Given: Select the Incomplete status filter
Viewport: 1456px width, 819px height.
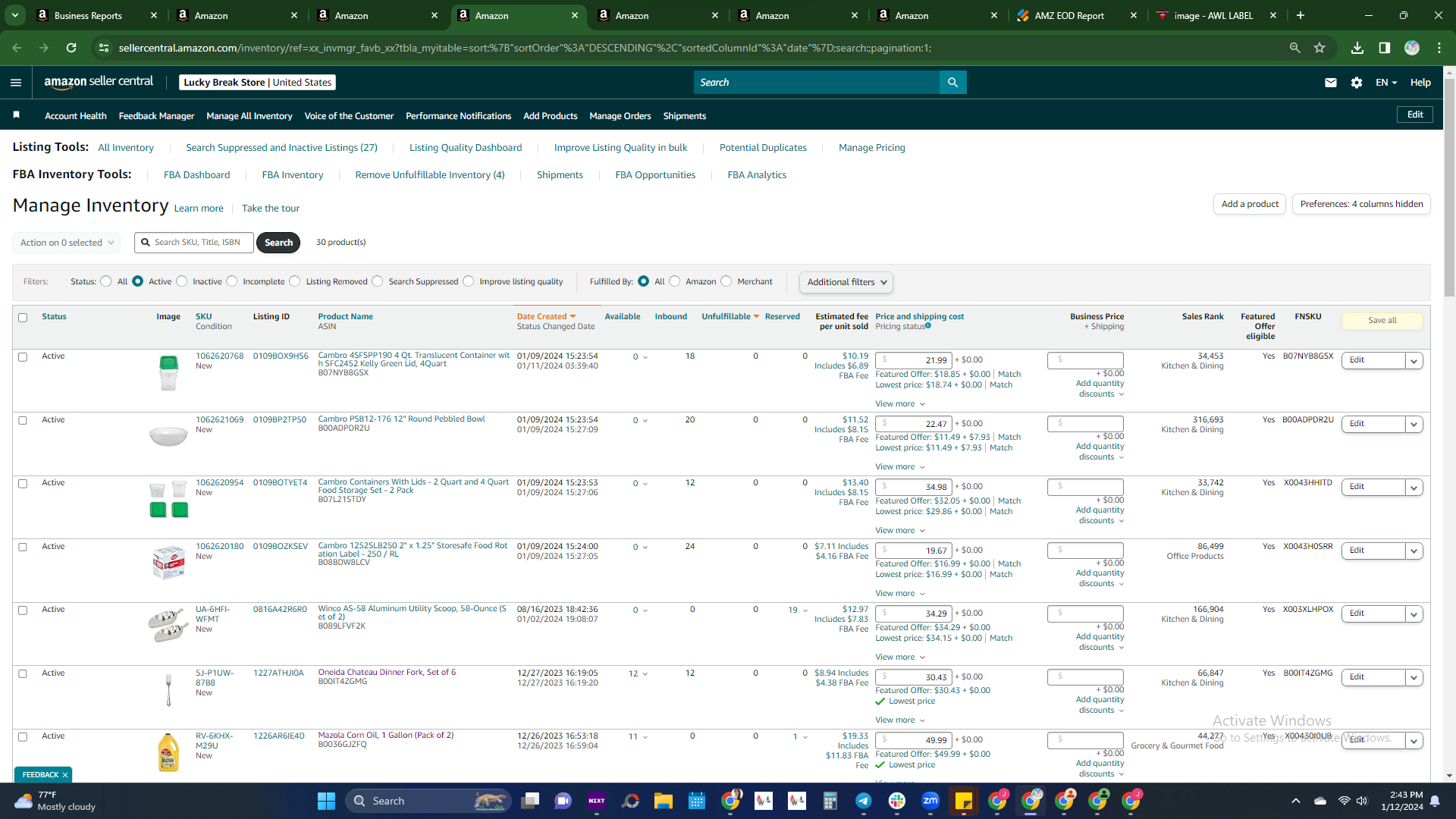Looking at the screenshot, I should pyautogui.click(x=232, y=281).
